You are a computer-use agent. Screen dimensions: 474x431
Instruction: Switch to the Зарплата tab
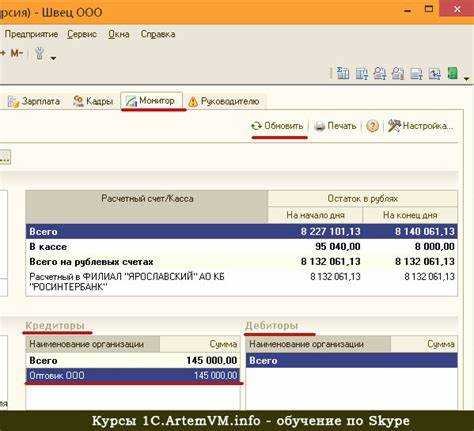(x=34, y=101)
